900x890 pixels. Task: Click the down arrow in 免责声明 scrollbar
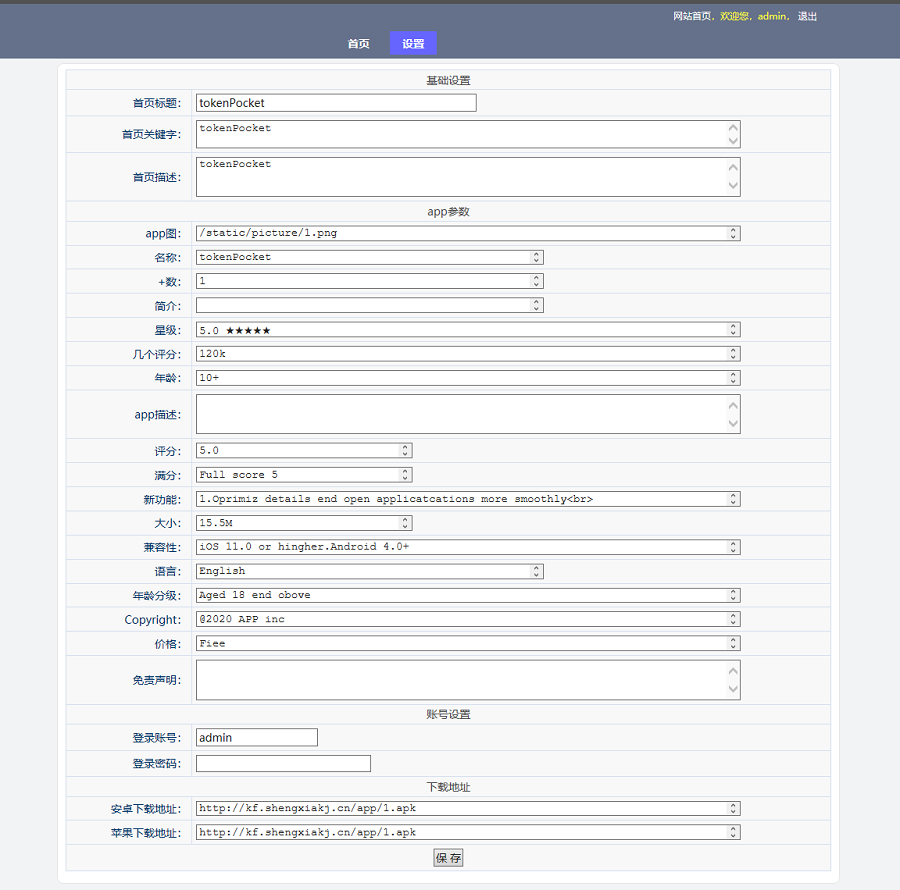point(733,689)
